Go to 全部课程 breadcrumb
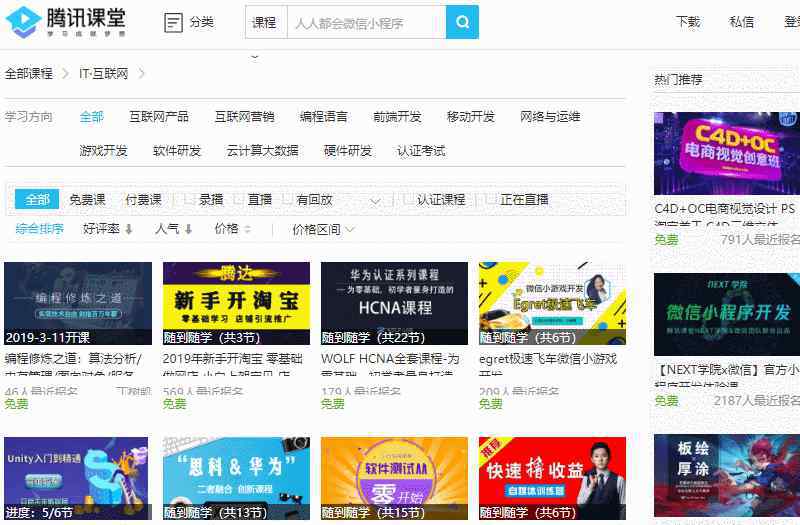The image size is (800, 525). pos(29,73)
